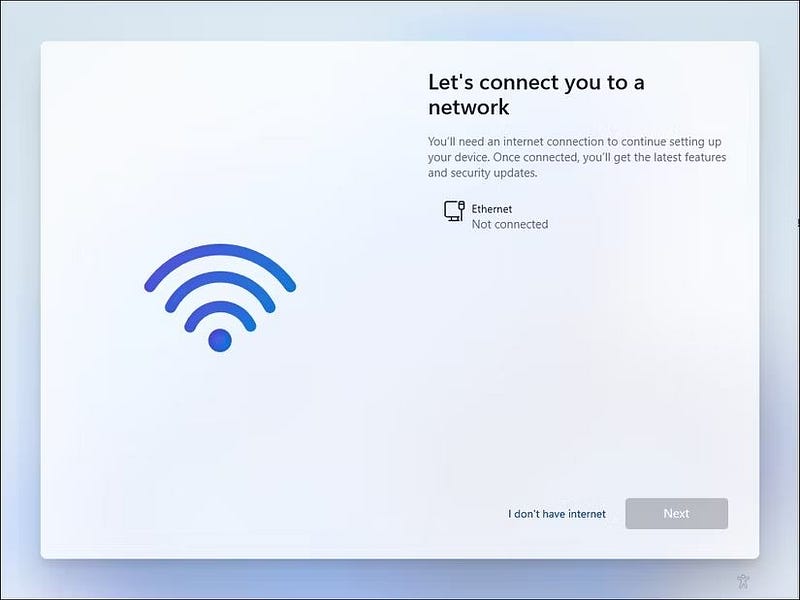Click the large Wi-Fi signal illustration
Screen dimensions: 800x600
pos(220,298)
